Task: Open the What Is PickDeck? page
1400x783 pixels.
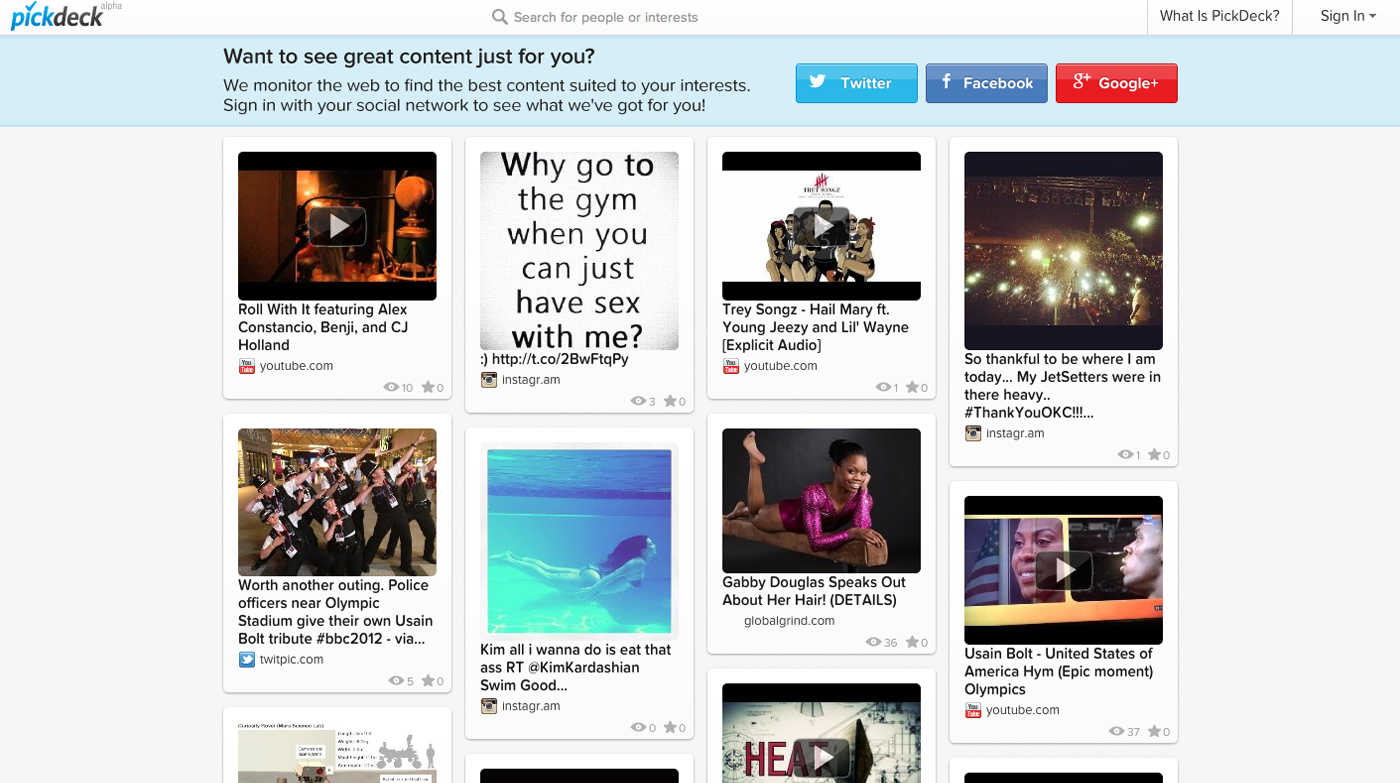Action: click(1219, 16)
